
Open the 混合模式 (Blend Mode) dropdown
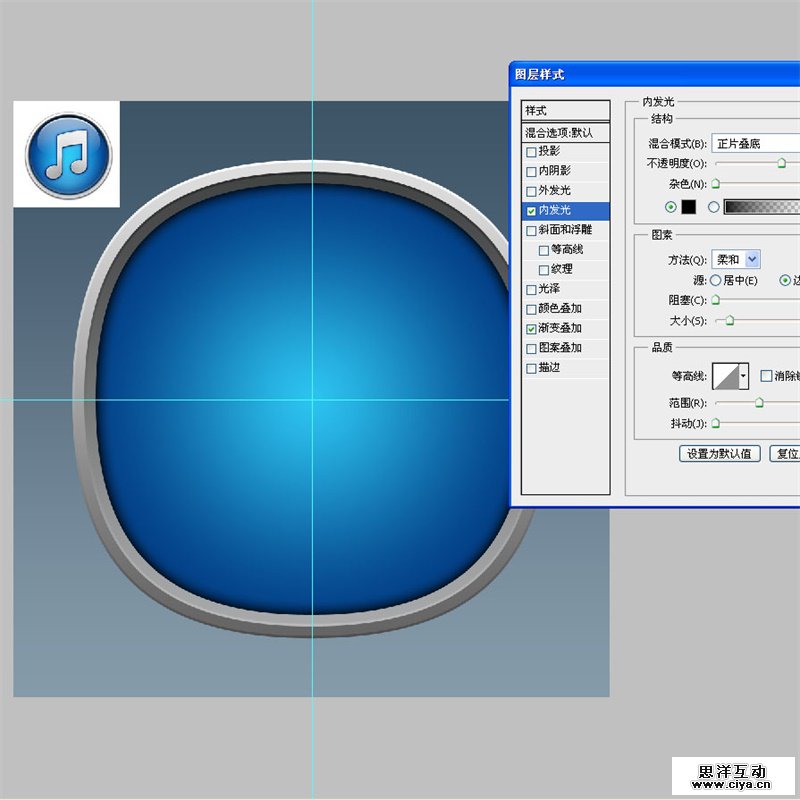pos(755,144)
